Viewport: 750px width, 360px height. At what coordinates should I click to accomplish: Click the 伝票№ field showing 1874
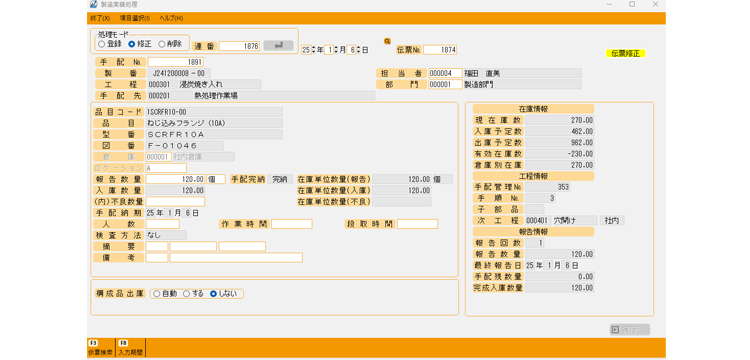click(x=440, y=50)
